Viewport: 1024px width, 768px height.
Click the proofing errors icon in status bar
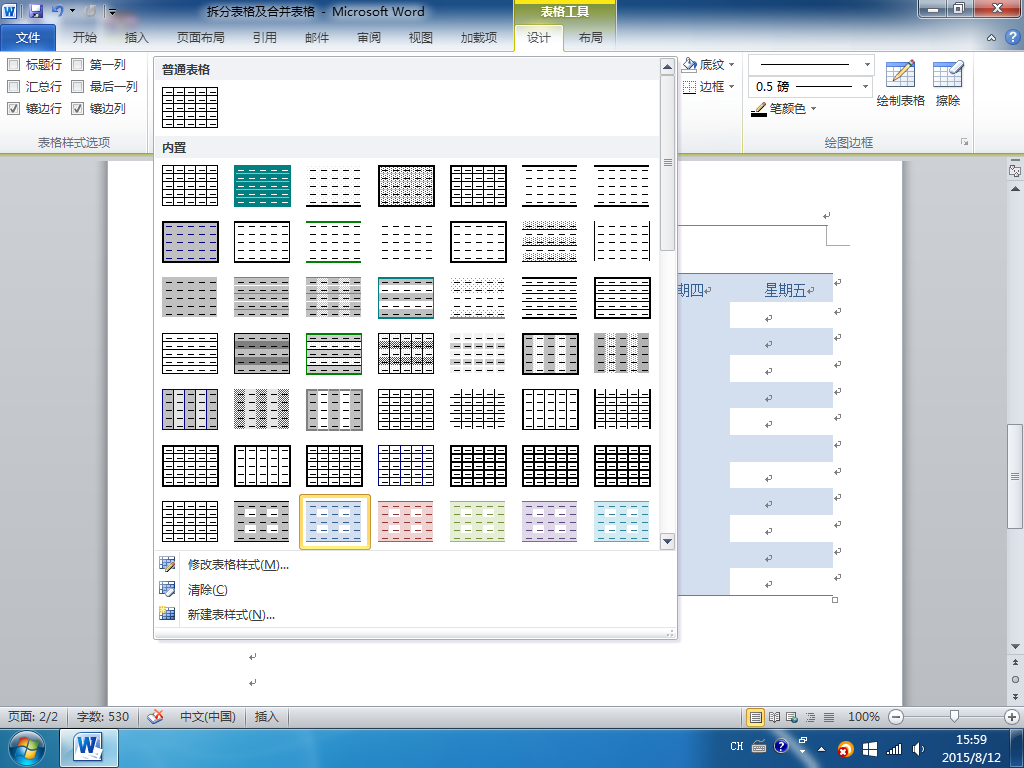(x=155, y=717)
